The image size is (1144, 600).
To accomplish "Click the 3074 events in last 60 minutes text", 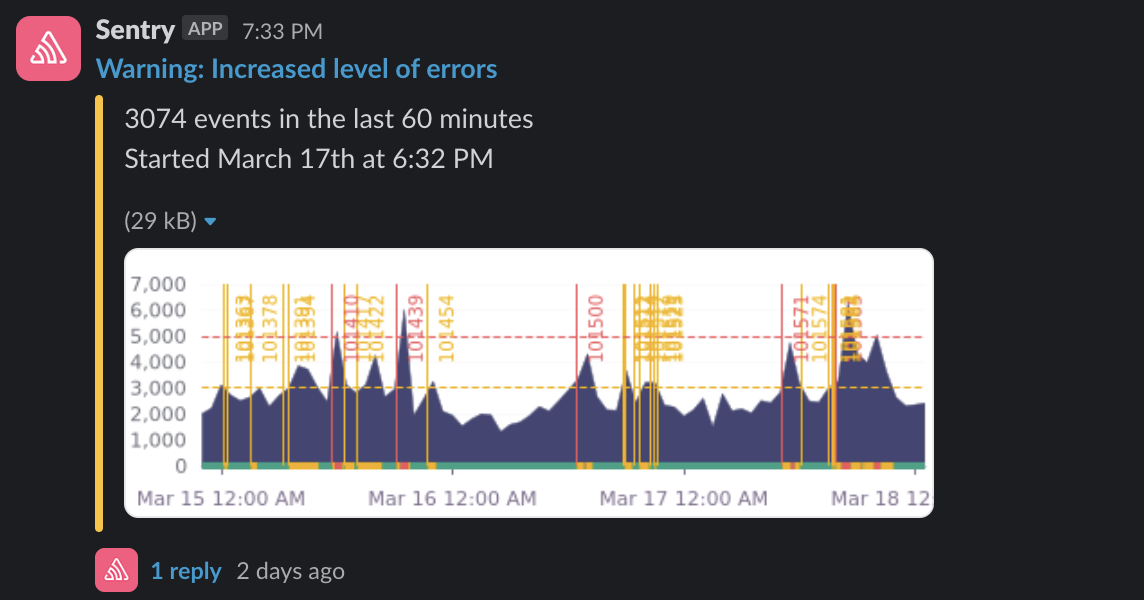I will (x=328, y=118).
